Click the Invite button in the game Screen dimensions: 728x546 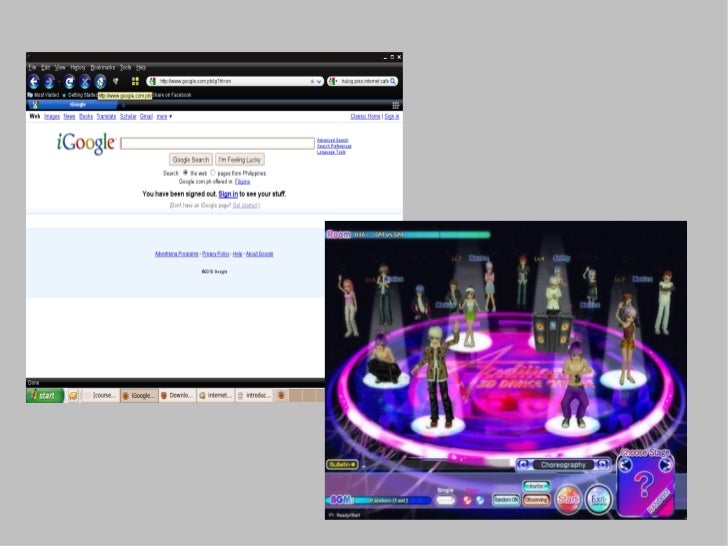pyautogui.click(x=536, y=487)
